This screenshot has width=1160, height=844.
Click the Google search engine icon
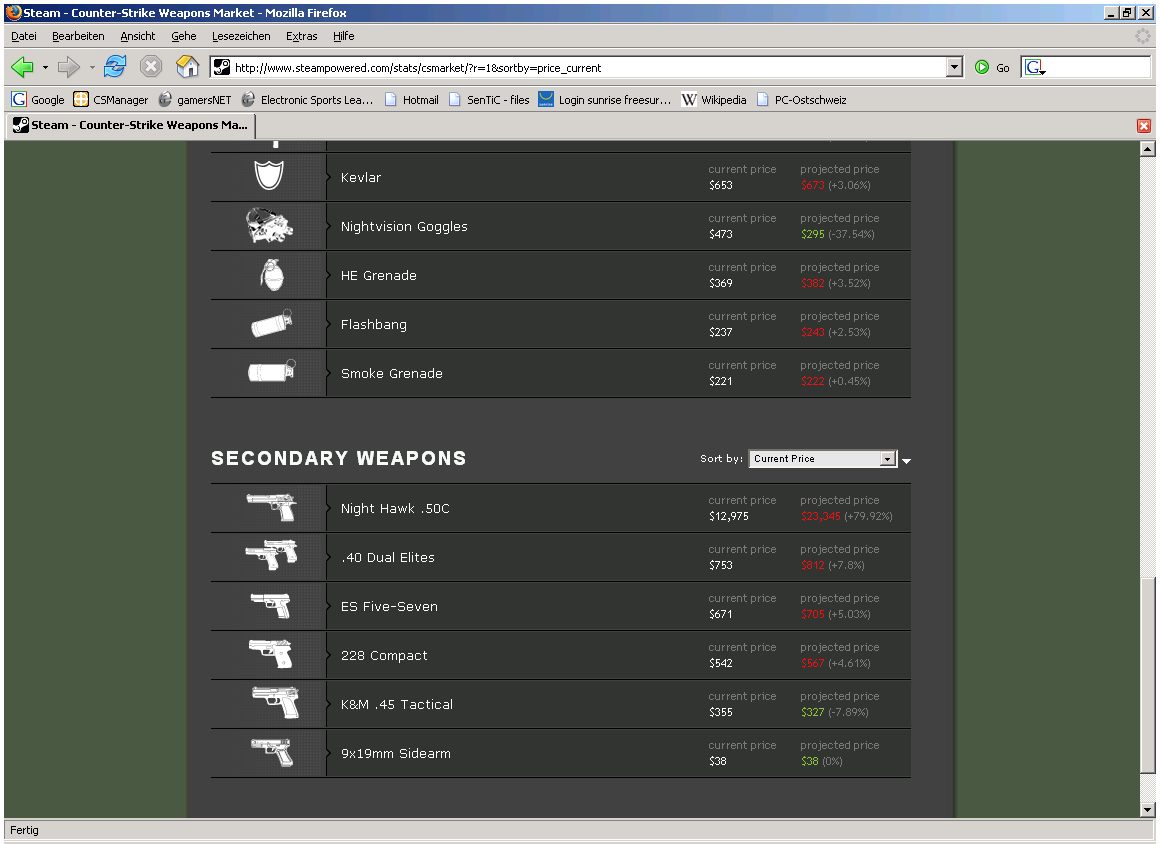click(1034, 67)
